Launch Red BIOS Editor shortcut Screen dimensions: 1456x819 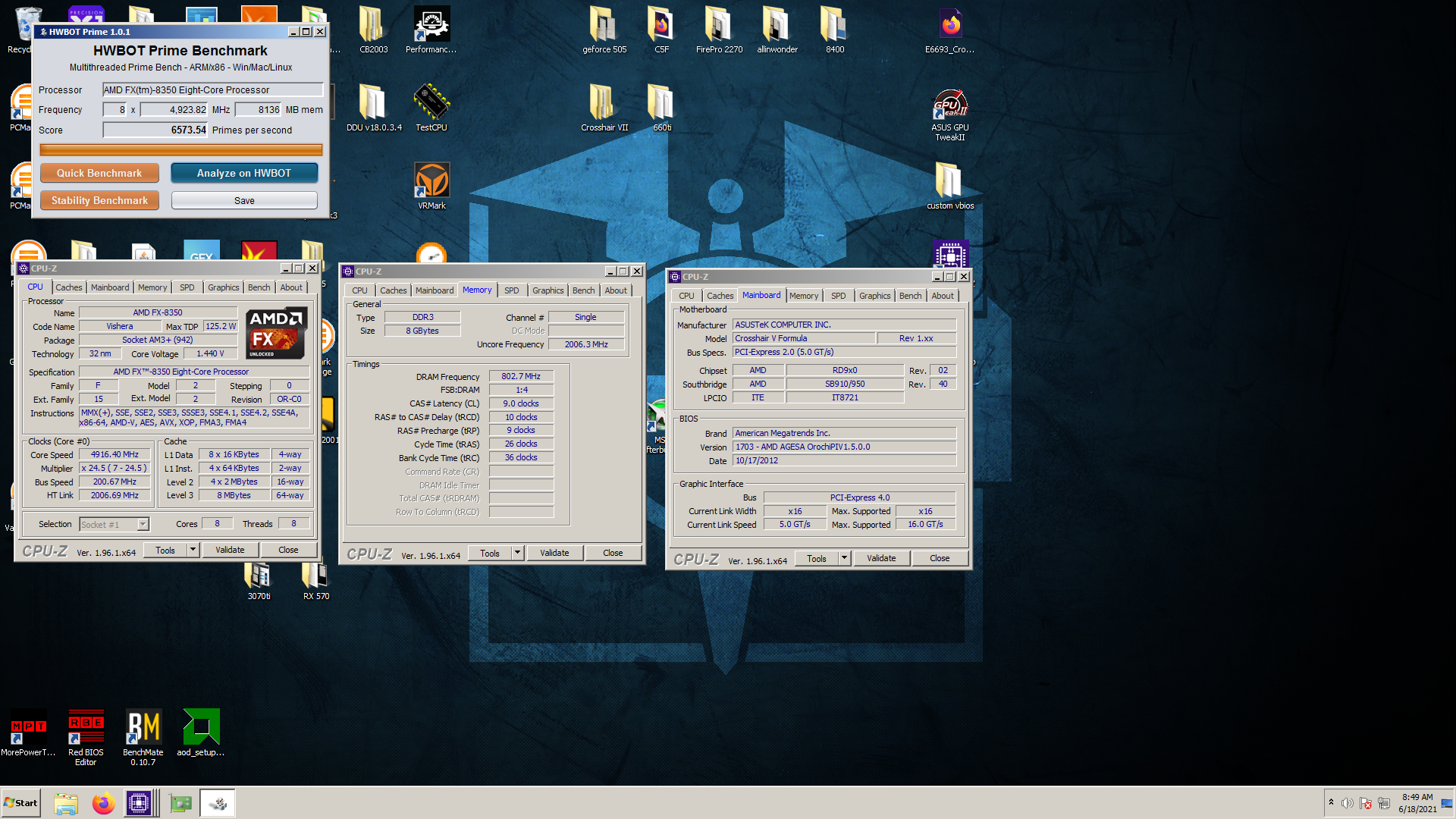86,737
